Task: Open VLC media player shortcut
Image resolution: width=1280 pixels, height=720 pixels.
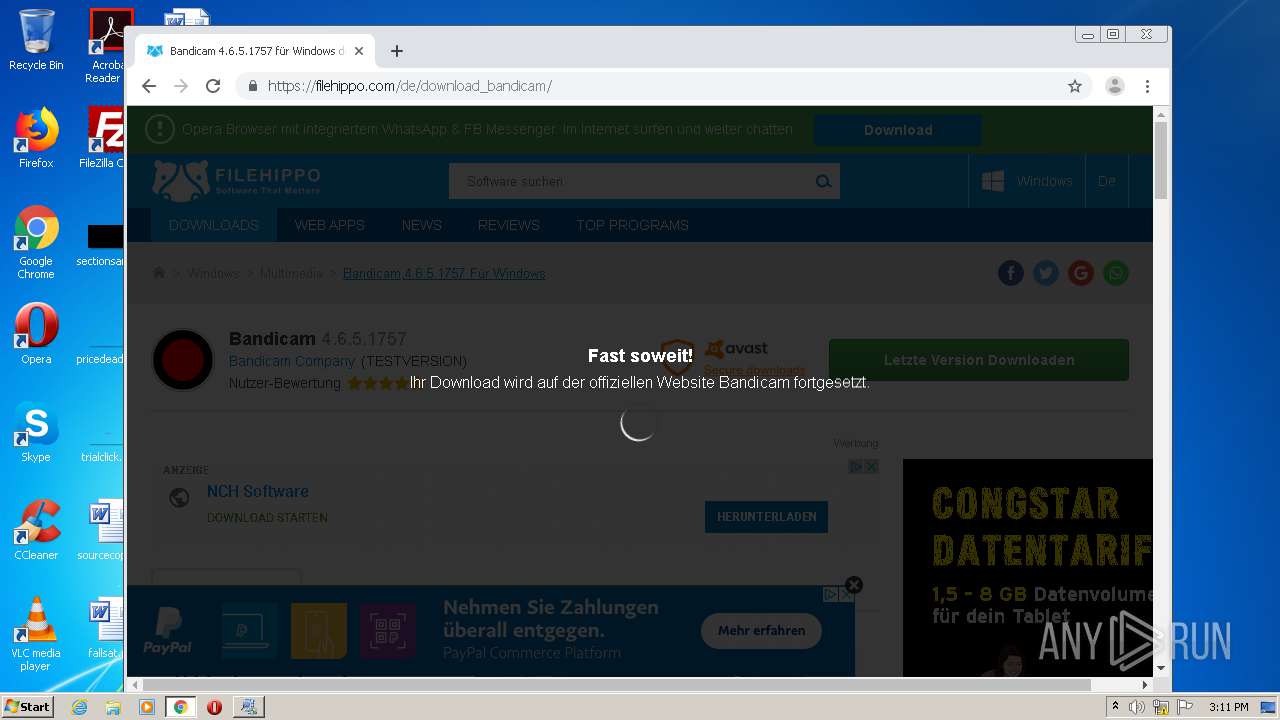Action: point(36,634)
